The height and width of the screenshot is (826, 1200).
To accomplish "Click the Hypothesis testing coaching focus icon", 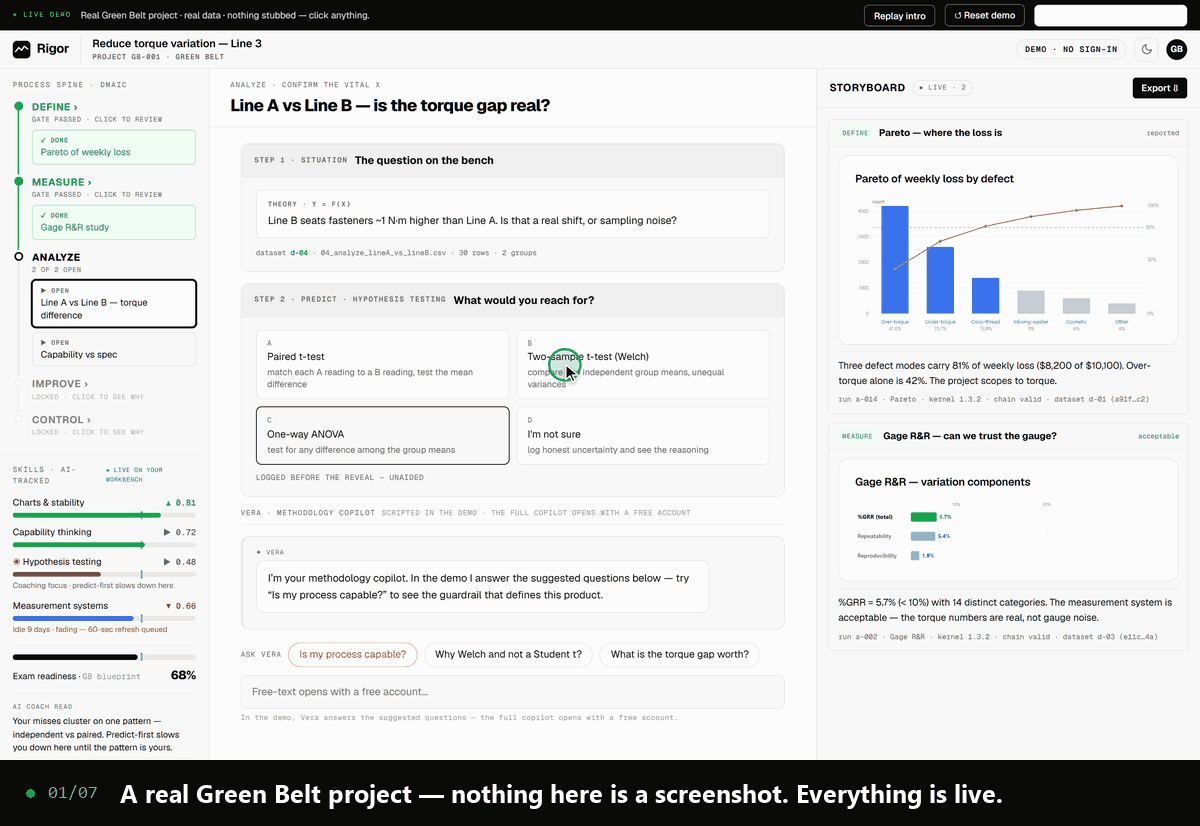I will (16, 562).
